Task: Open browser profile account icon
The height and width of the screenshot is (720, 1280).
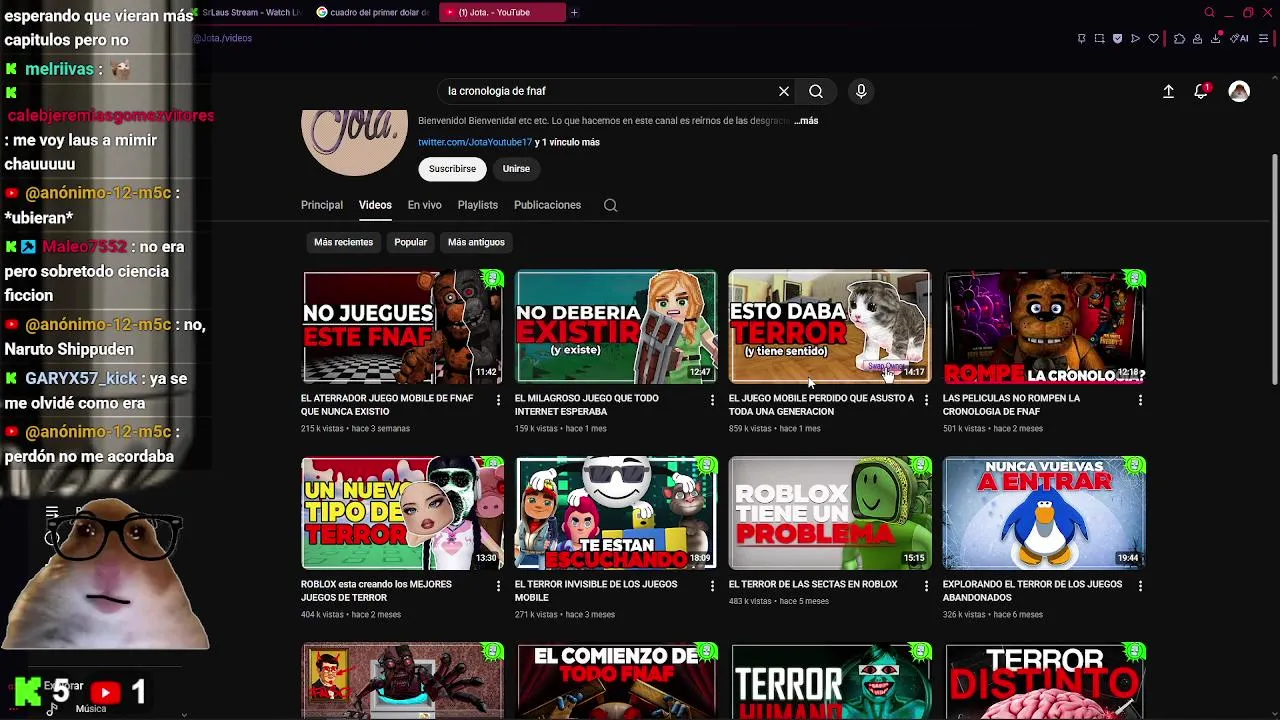Action: [1197, 39]
